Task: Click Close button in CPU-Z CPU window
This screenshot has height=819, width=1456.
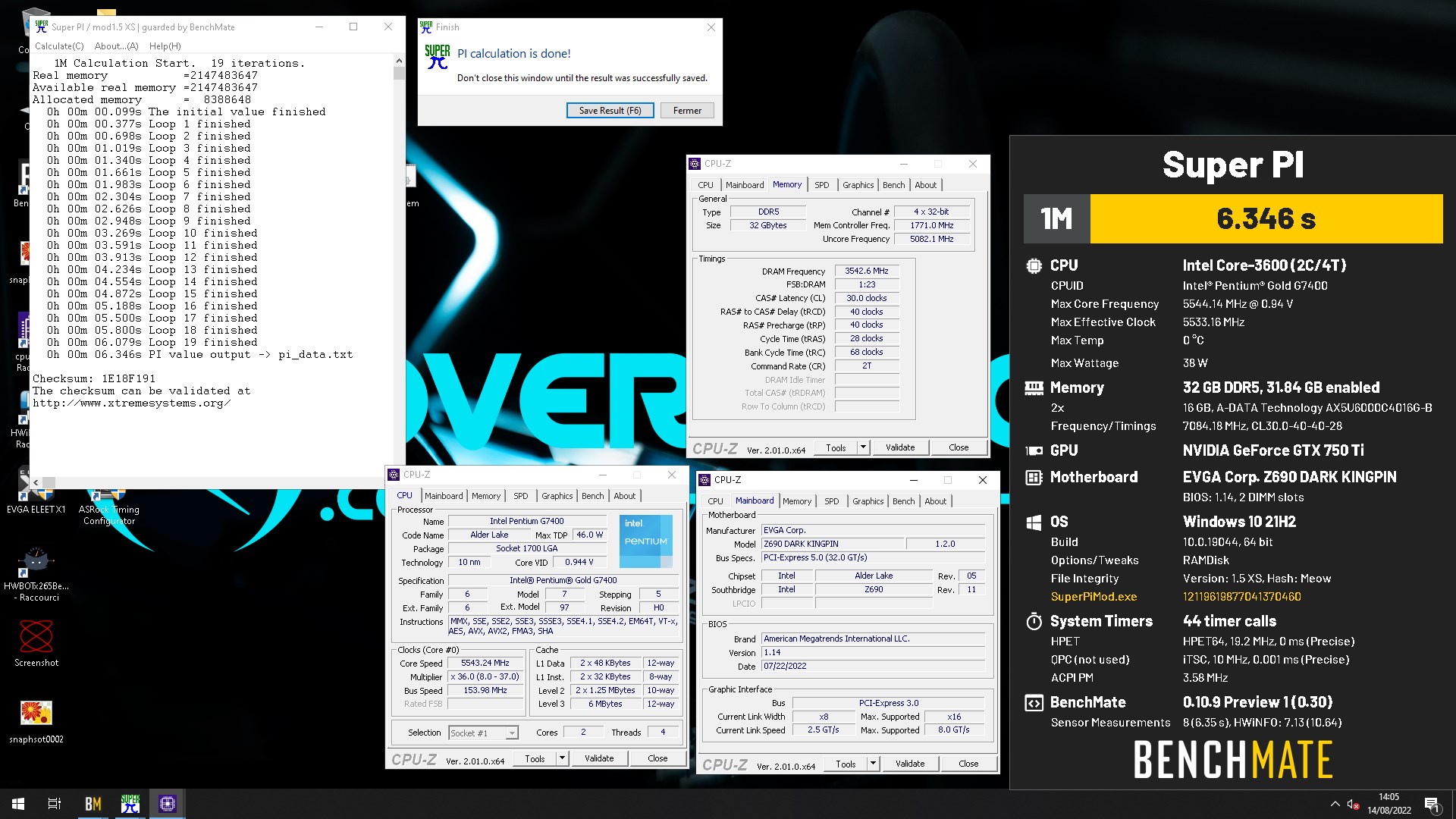Action: [x=657, y=759]
